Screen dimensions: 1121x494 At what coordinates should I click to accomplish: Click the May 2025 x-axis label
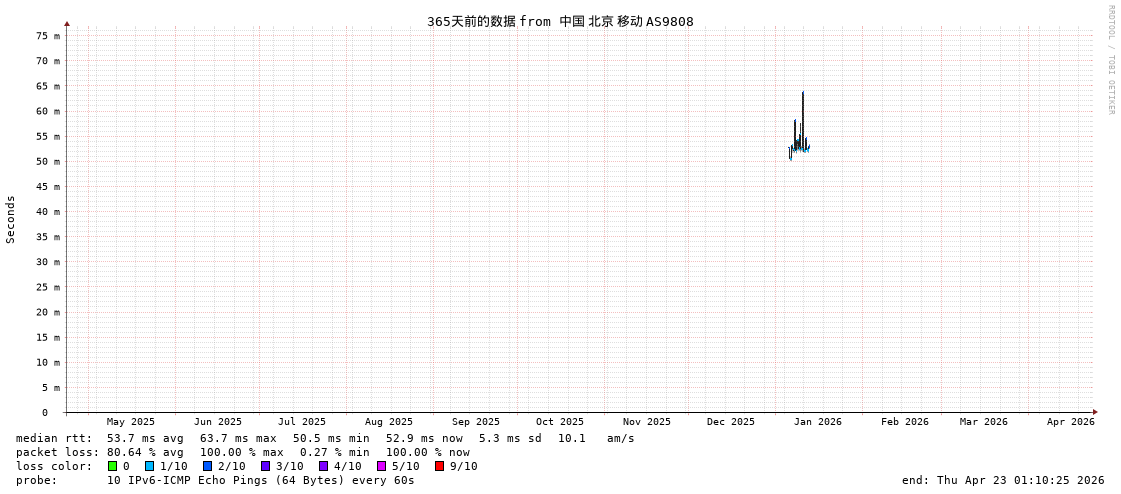click(131, 422)
